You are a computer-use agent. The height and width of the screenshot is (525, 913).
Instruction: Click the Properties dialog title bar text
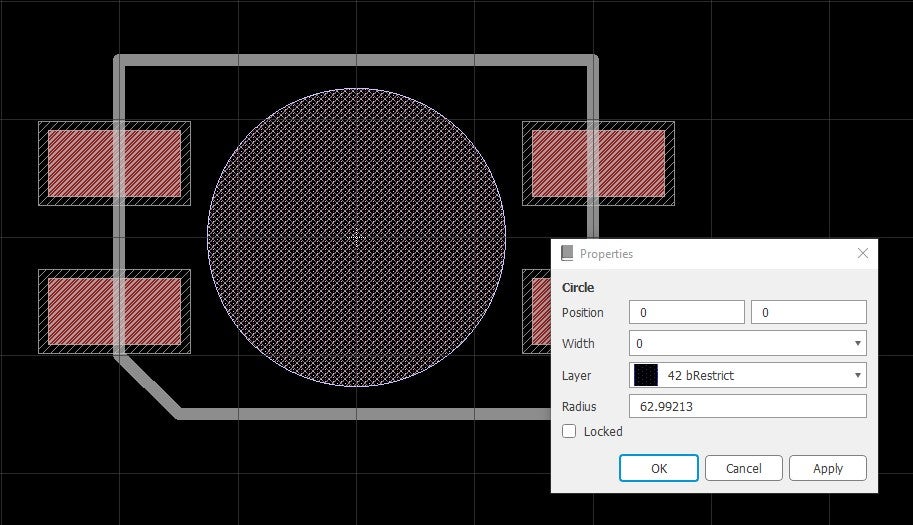coord(606,254)
